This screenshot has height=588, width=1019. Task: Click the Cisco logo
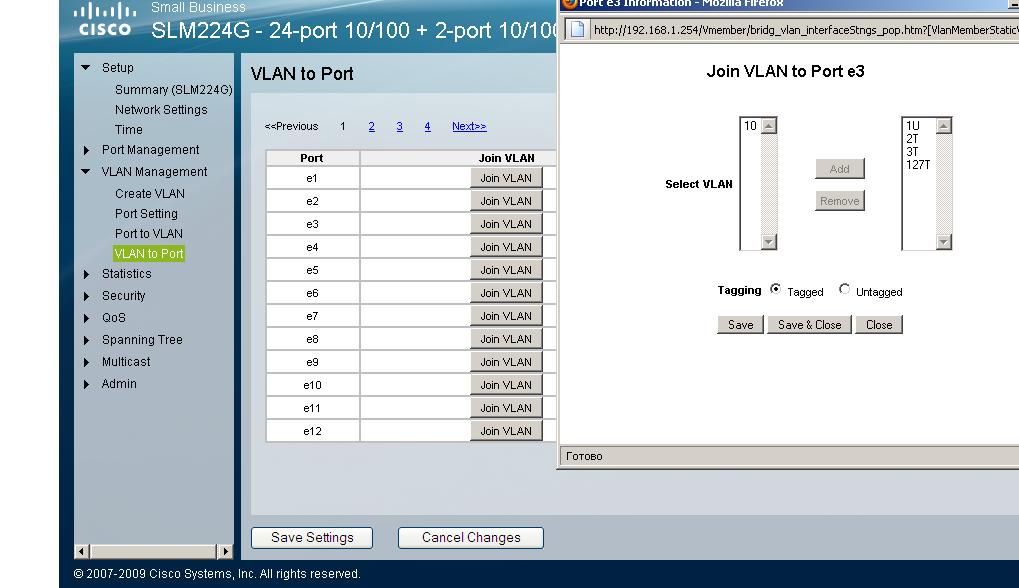point(105,19)
